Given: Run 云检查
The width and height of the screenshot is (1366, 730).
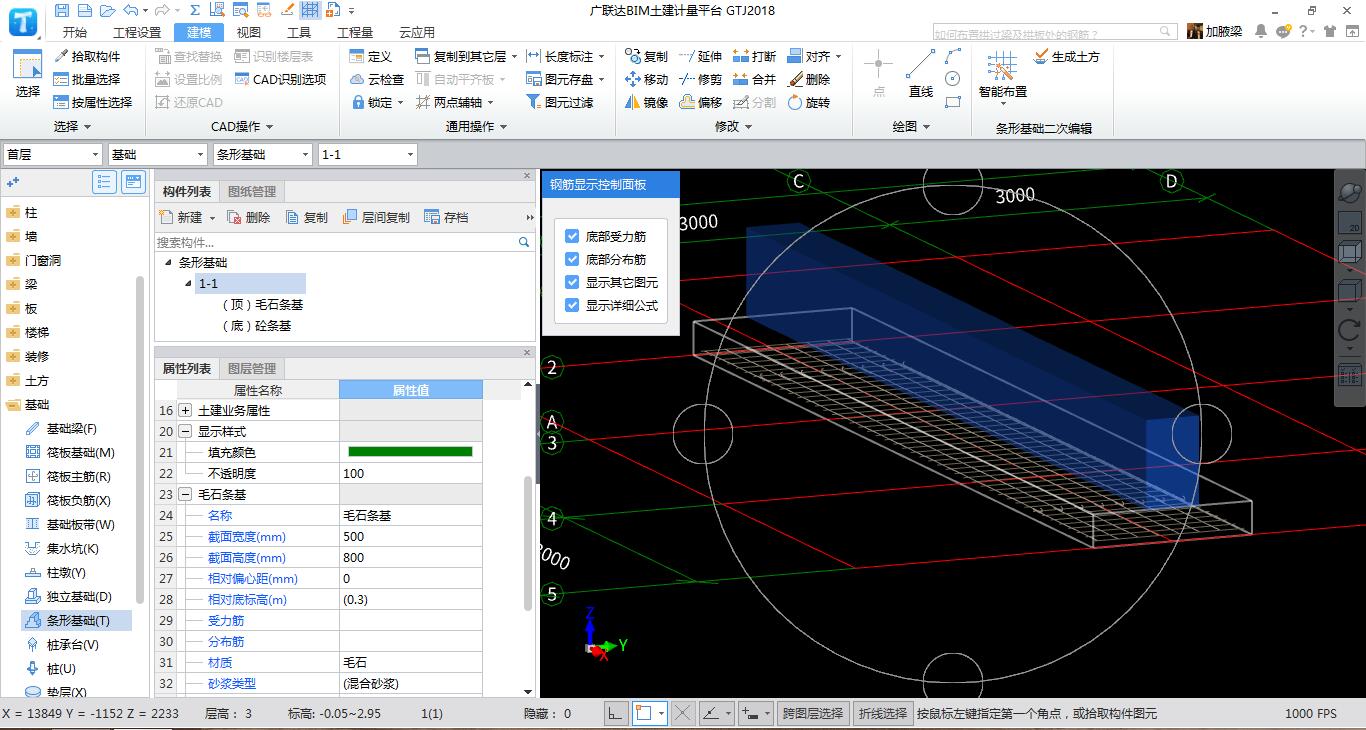Looking at the screenshot, I should 377,79.
